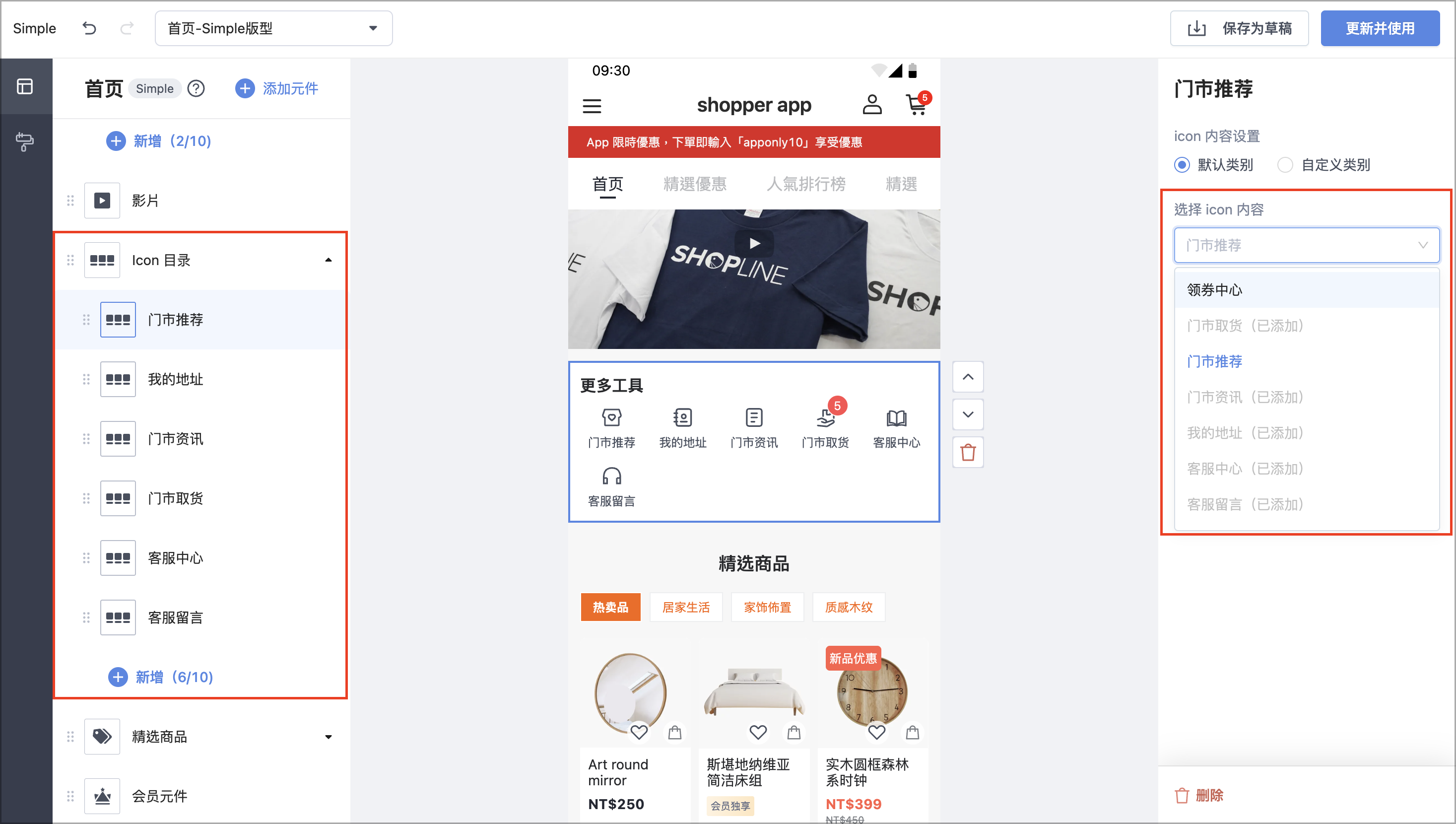The width and height of the screenshot is (1456, 824).
Task: Expand the 精选商品 section
Action: (328, 737)
